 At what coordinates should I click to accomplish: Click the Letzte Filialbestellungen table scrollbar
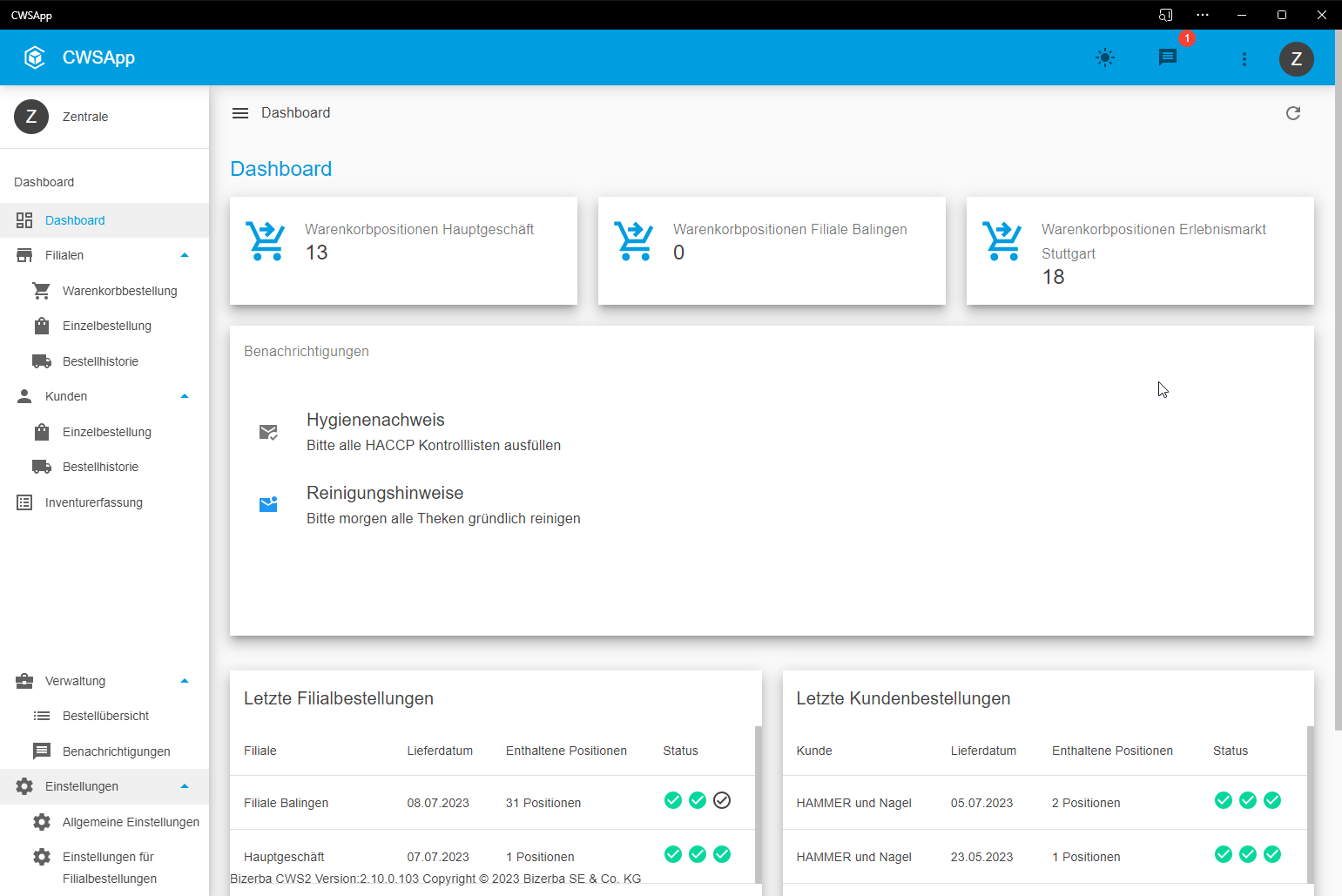pos(758,801)
